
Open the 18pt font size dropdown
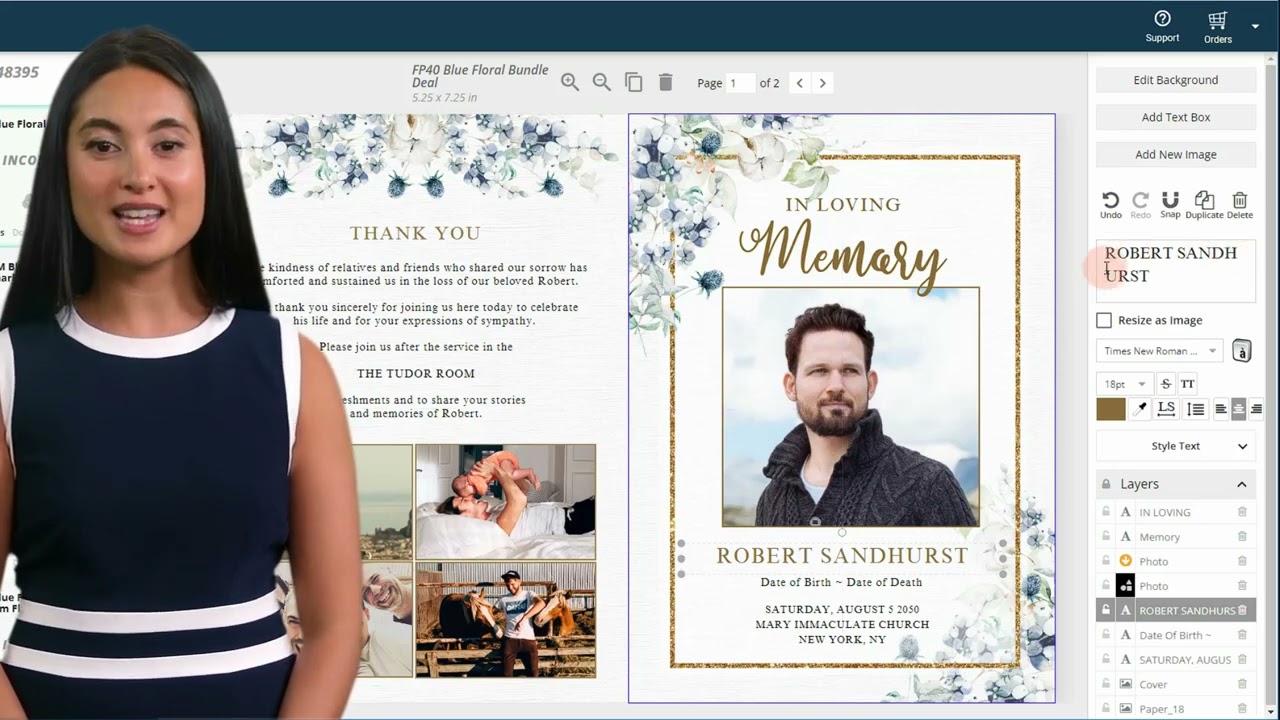pos(1124,384)
